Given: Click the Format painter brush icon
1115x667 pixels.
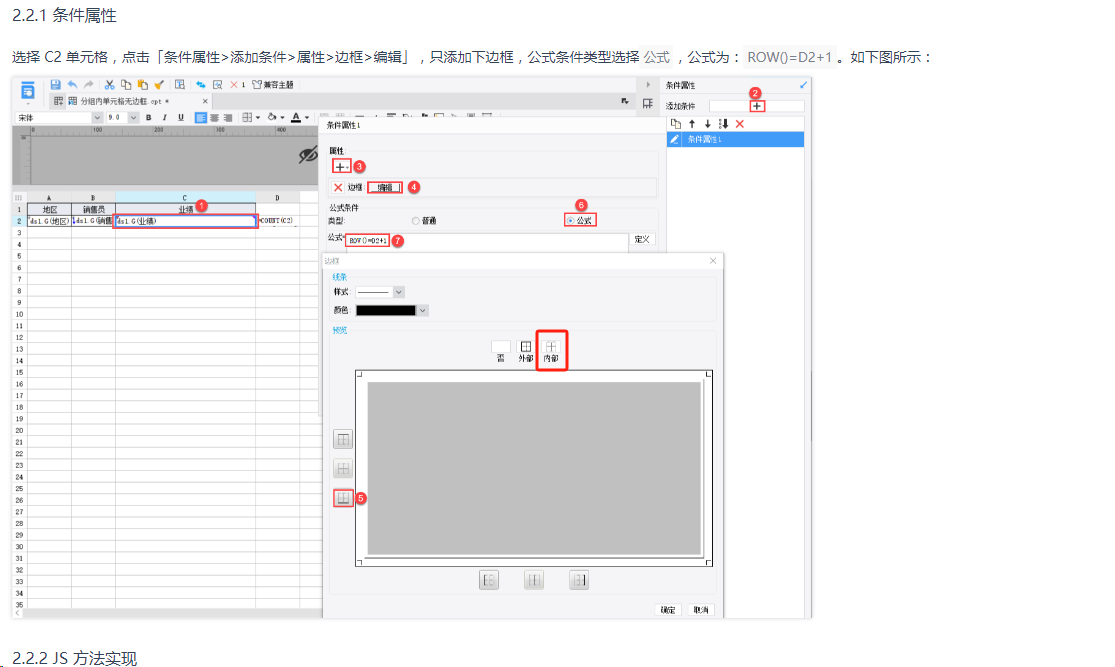Looking at the screenshot, I should [x=159, y=85].
